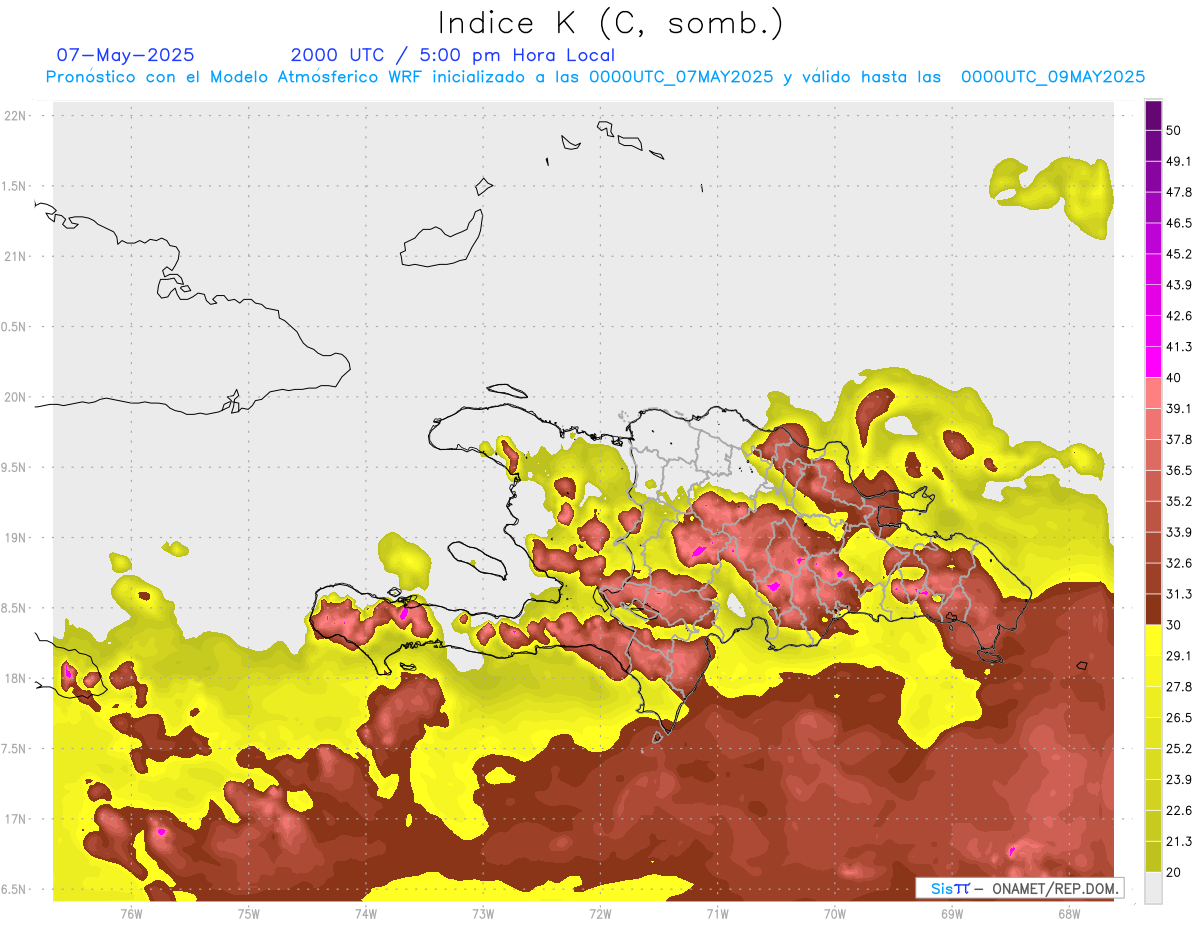Click the '70W' longitude label

pos(835,913)
